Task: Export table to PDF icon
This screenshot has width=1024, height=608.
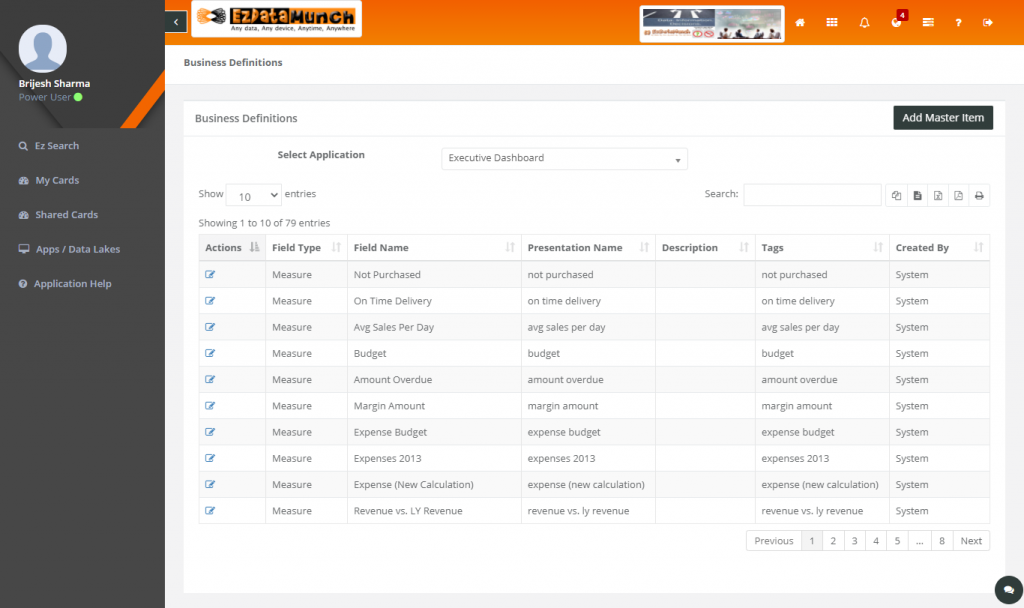Action: tap(959, 195)
